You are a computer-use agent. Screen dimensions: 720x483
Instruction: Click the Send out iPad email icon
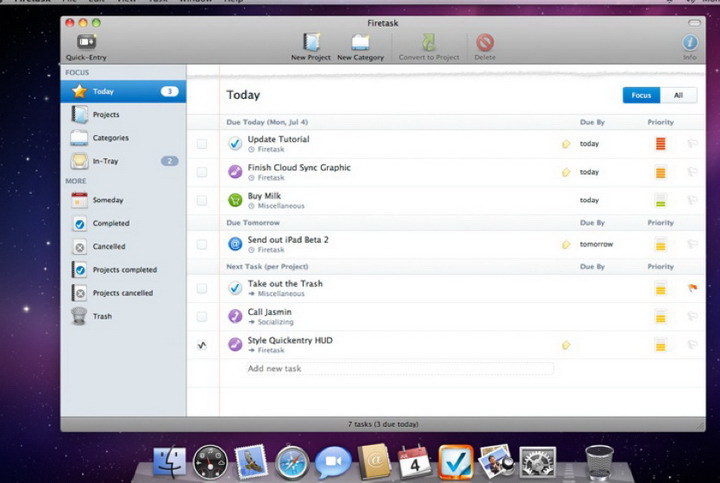[x=235, y=244]
